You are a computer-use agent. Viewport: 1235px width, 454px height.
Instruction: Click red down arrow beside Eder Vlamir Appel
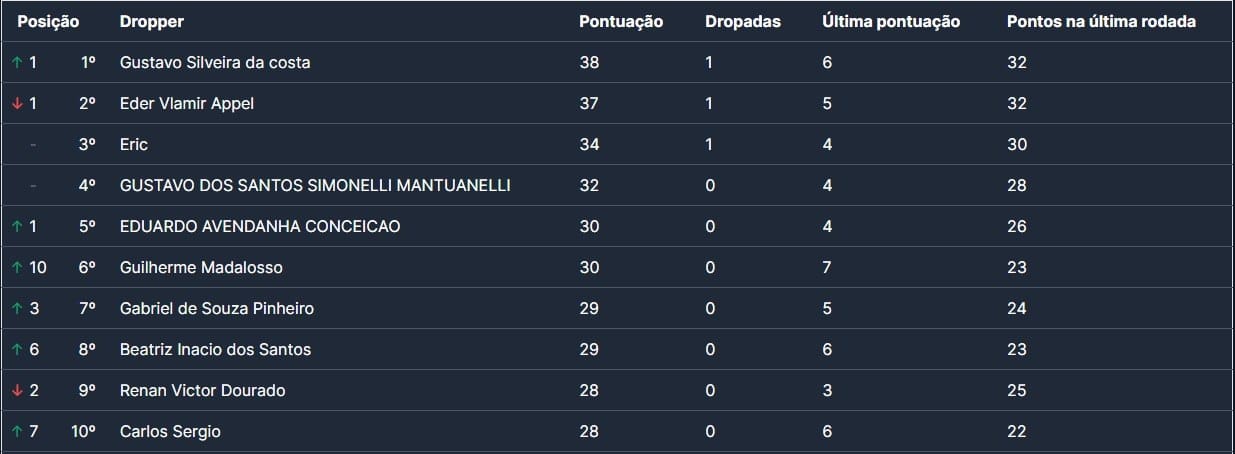tap(16, 104)
